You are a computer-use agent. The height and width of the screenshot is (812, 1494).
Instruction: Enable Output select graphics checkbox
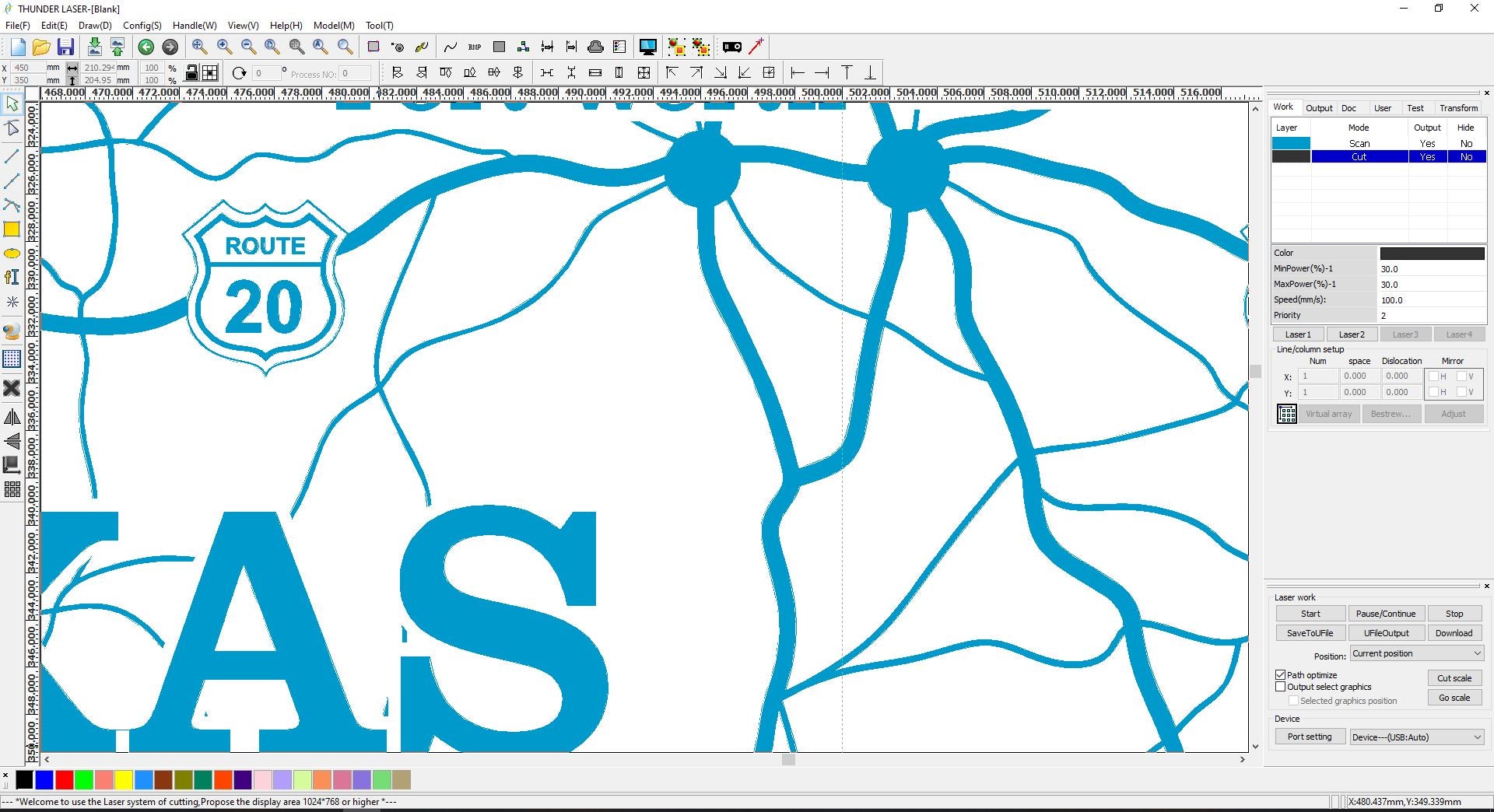click(1280, 687)
